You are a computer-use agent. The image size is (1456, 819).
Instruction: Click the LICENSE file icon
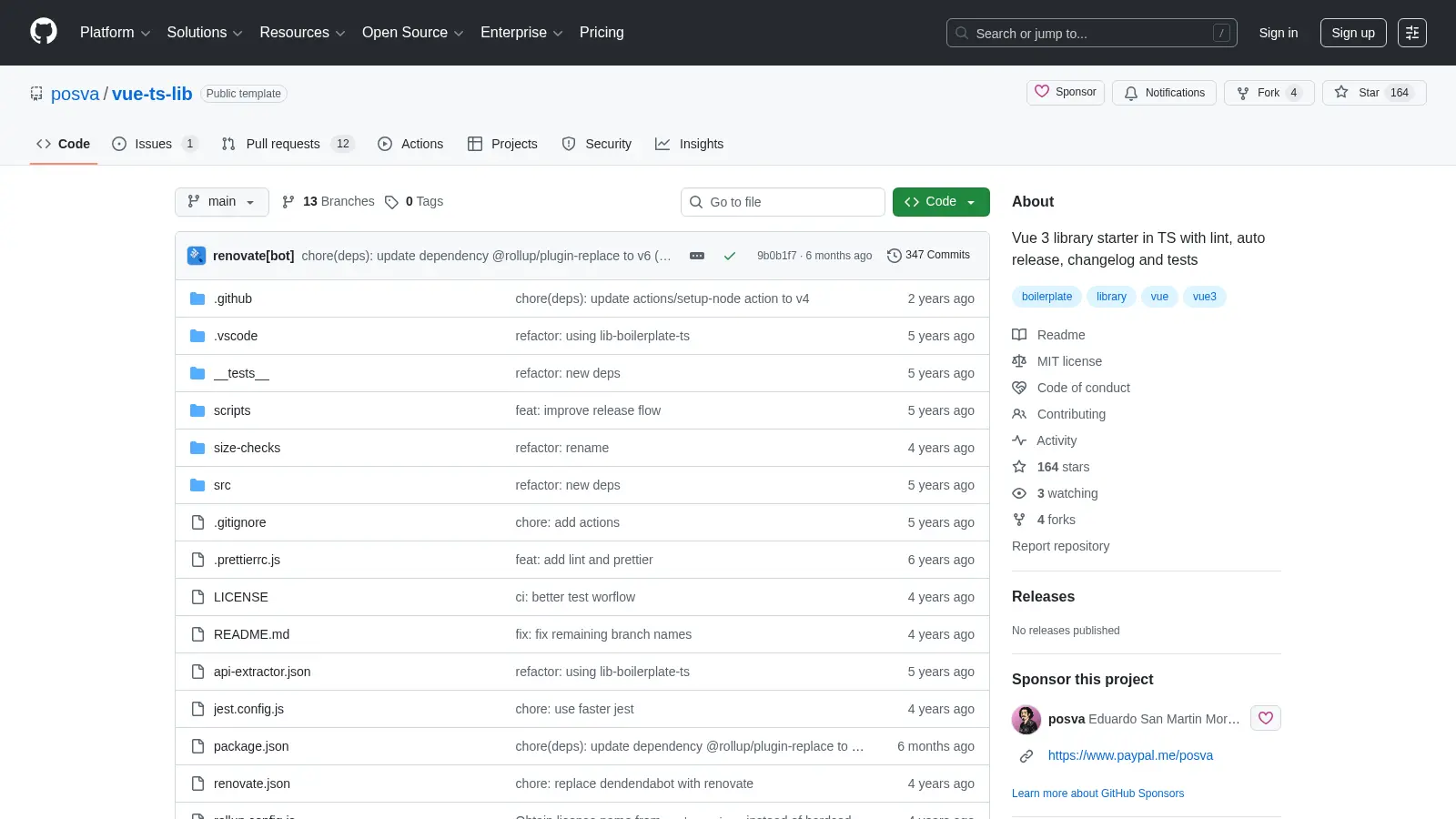coord(197,597)
